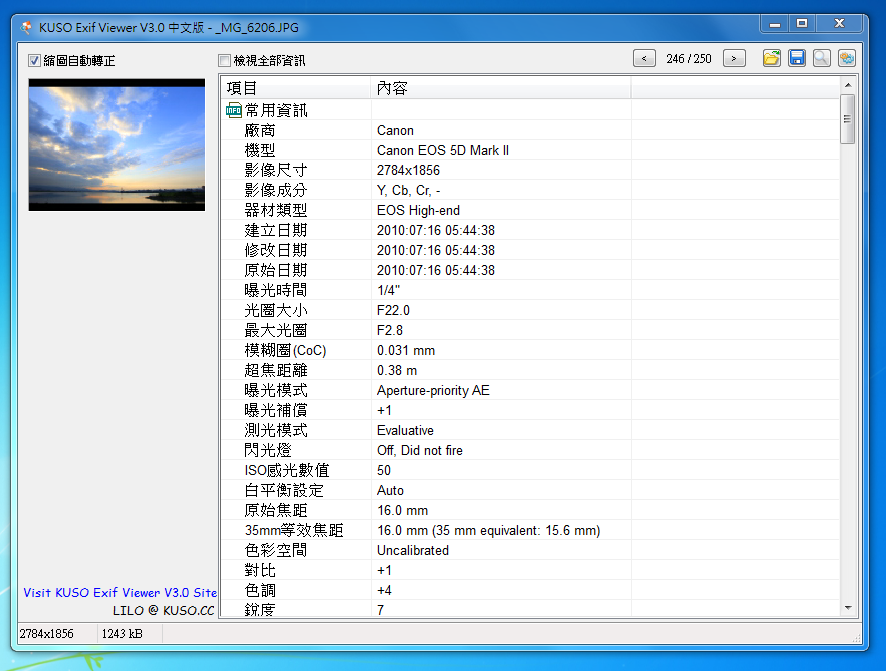Viewport: 886px width, 671px height.
Task: Open an image file with the folder icon
Action: (771, 58)
